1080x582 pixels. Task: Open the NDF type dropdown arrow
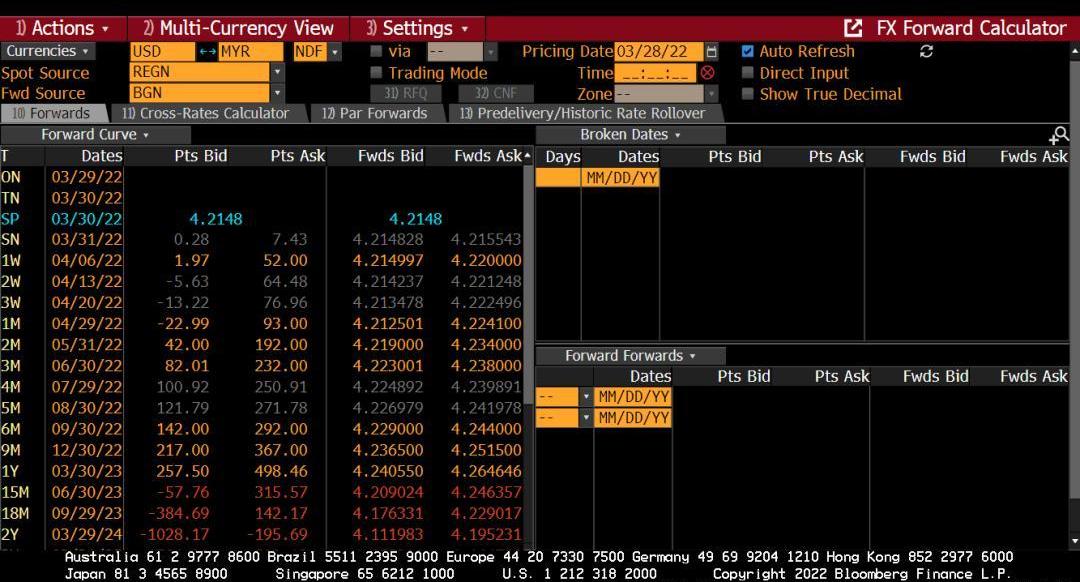coord(335,52)
